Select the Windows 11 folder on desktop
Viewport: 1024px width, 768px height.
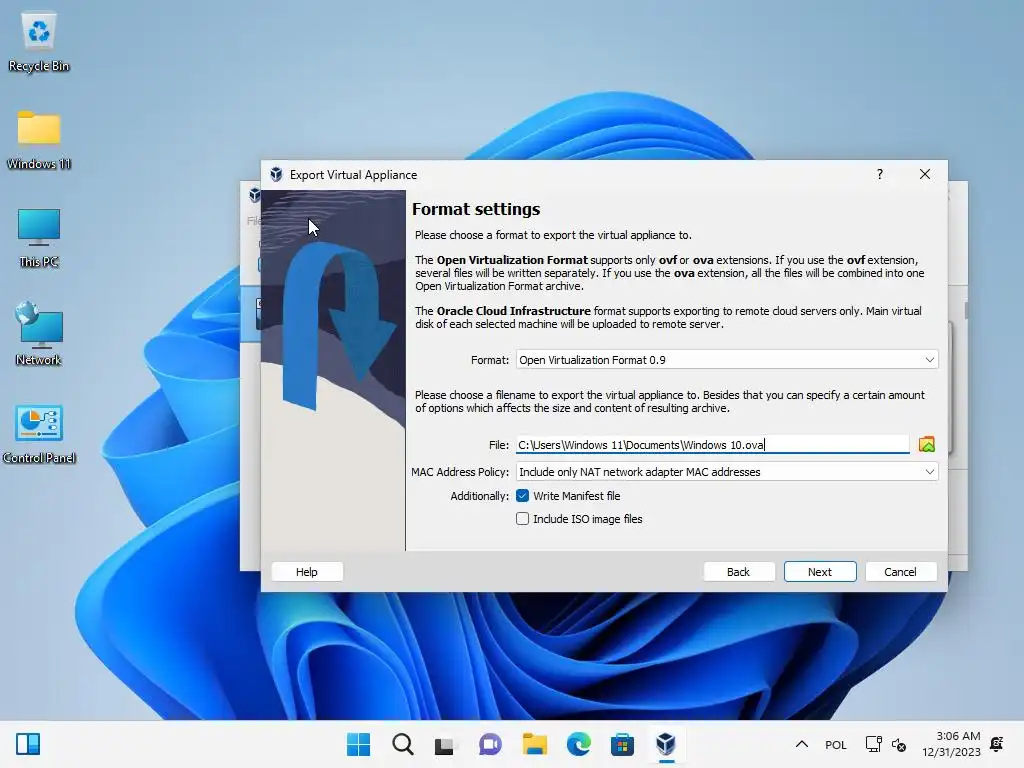point(39,140)
